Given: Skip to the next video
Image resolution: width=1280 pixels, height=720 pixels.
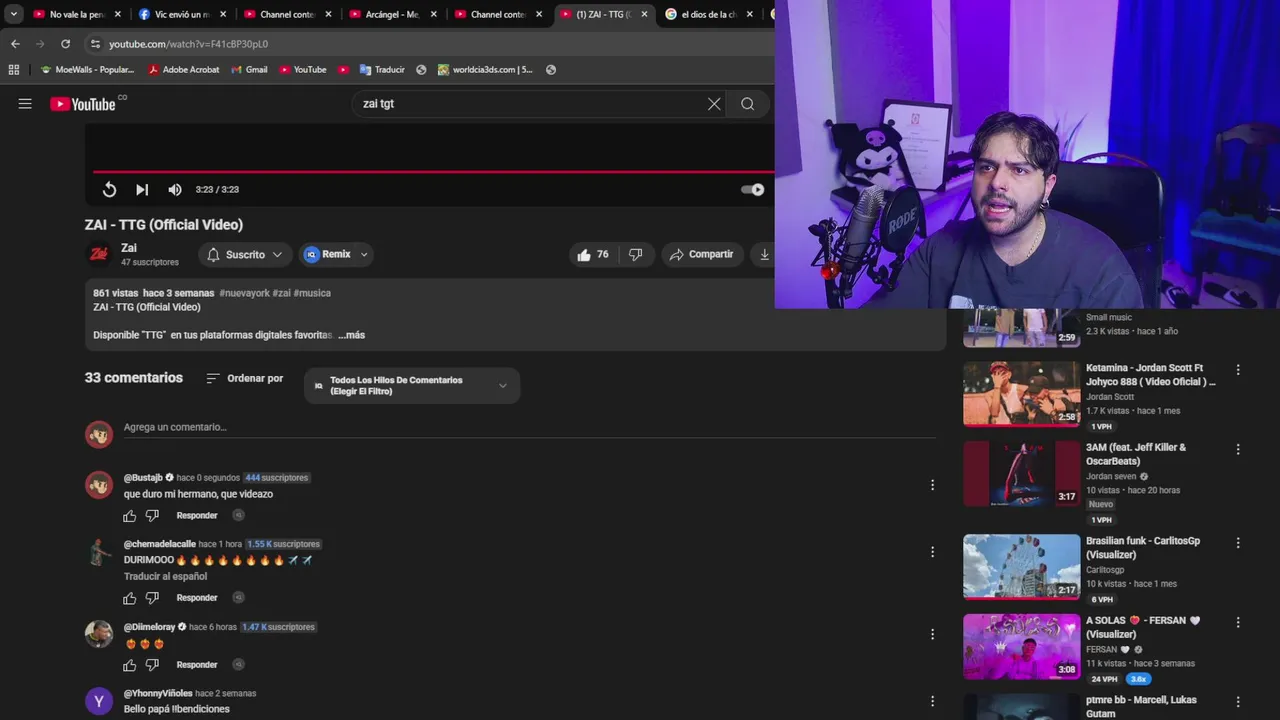Looking at the screenshot, I should click(x=142, y=190).
